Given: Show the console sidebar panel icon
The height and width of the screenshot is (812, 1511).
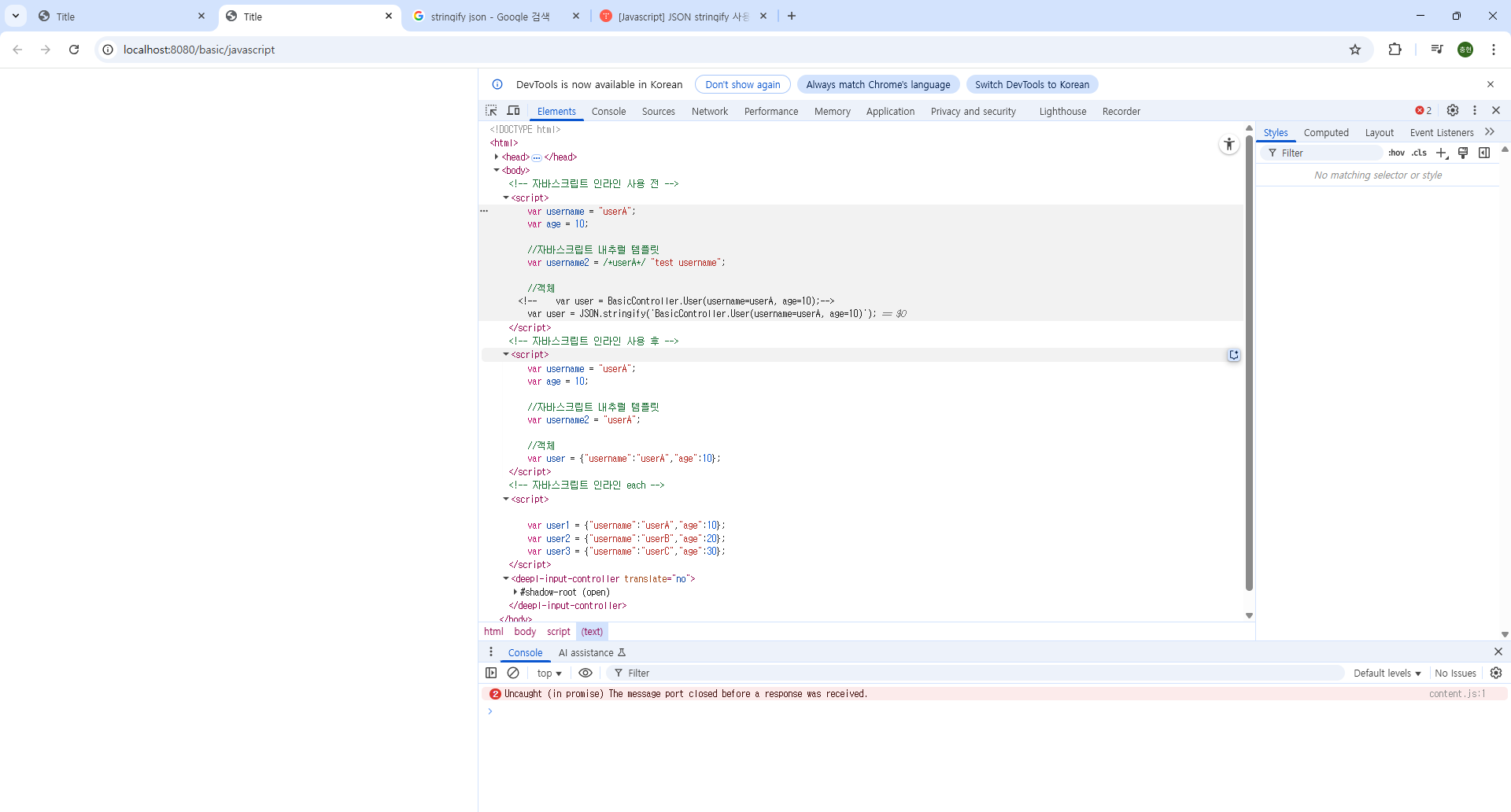Looking at the screenshot, I should click(x=491, y=673).
